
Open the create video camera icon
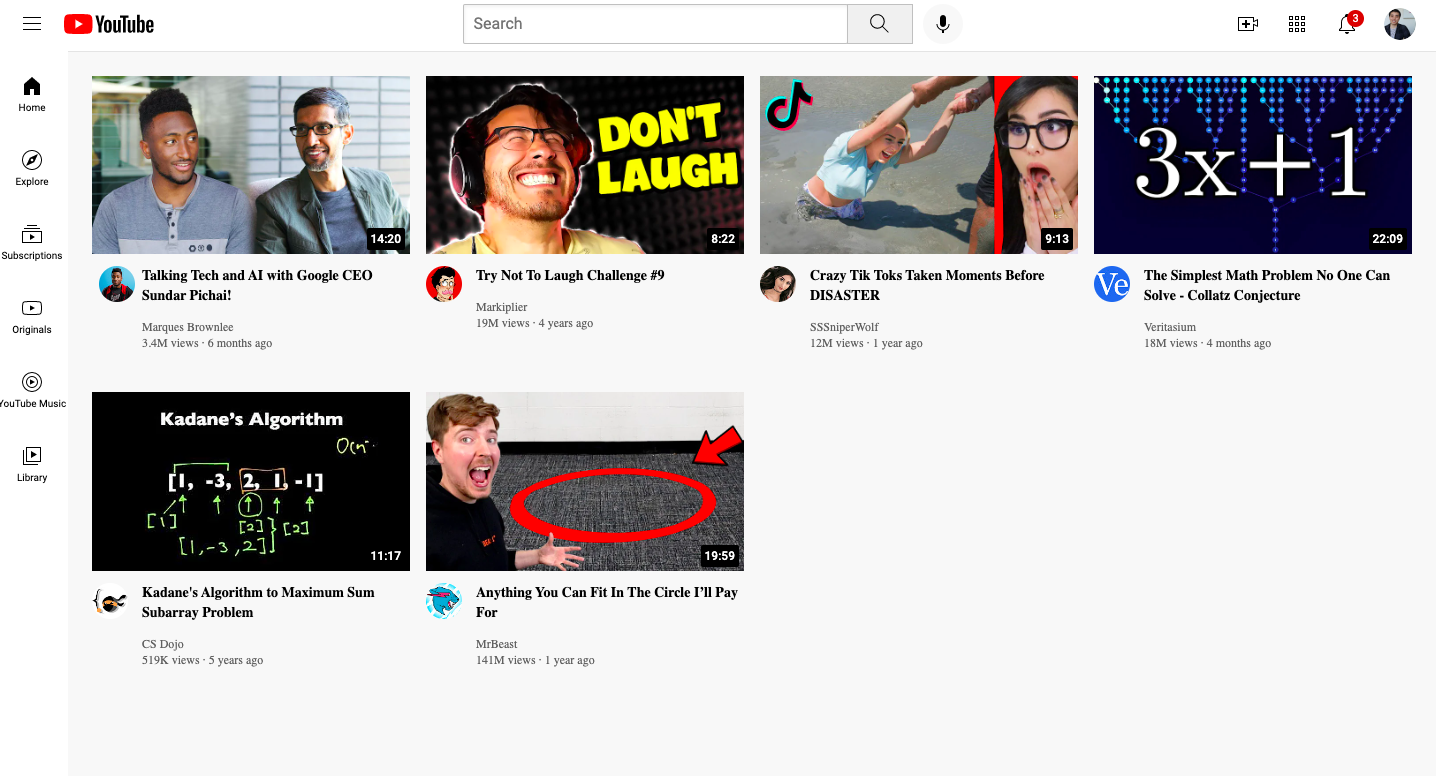tap(1247, 24)
